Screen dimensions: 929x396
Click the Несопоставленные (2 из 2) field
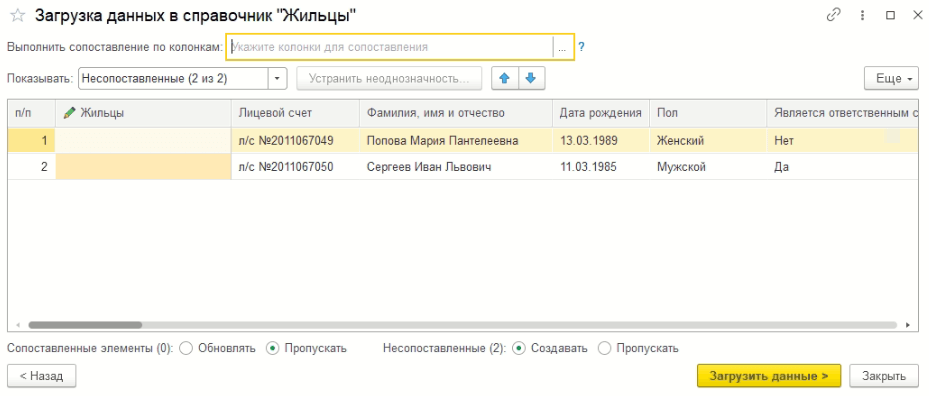(174, 78)
